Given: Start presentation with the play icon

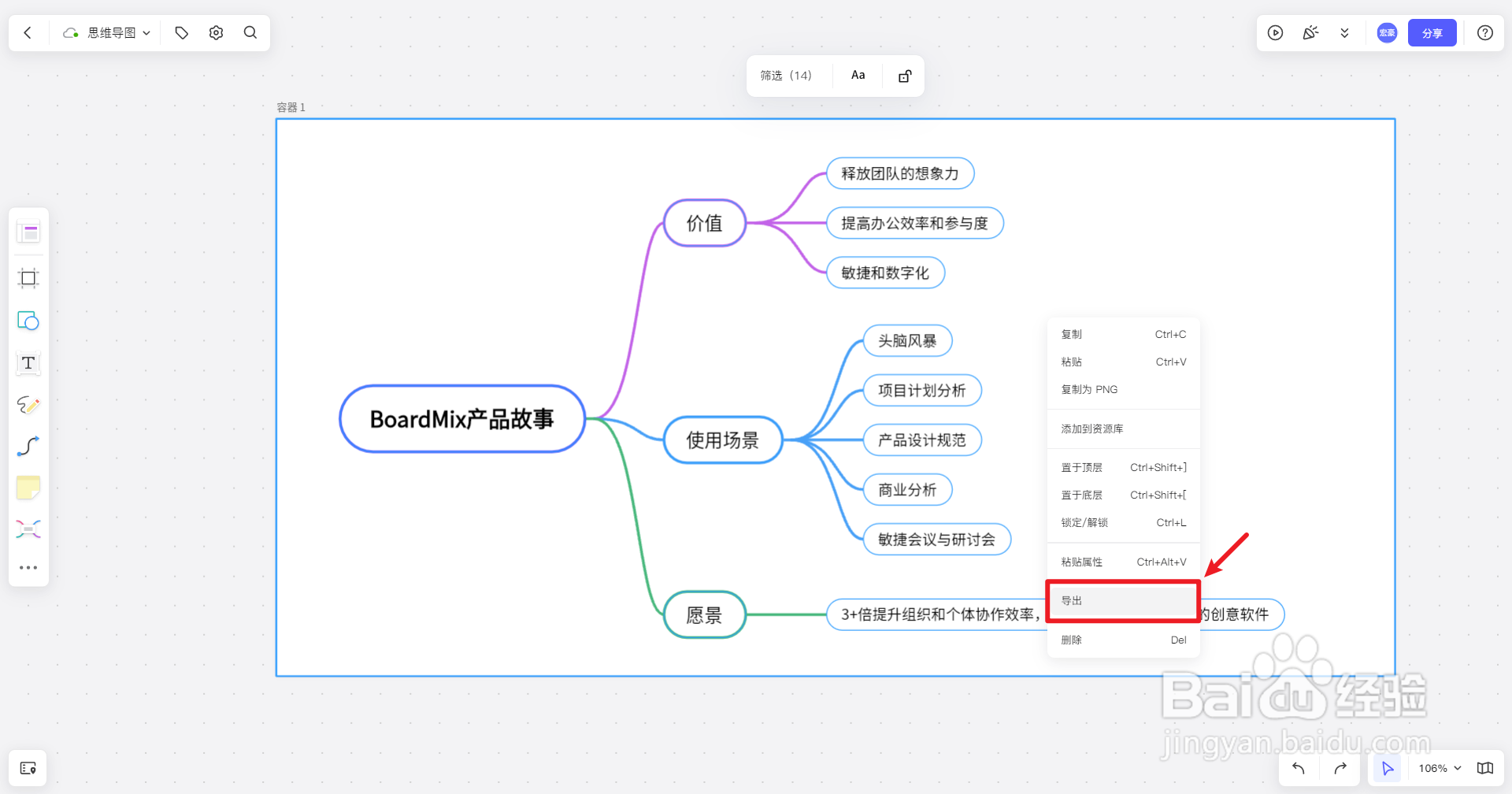Looking at the screenshot, I should tap(1276, 33).
